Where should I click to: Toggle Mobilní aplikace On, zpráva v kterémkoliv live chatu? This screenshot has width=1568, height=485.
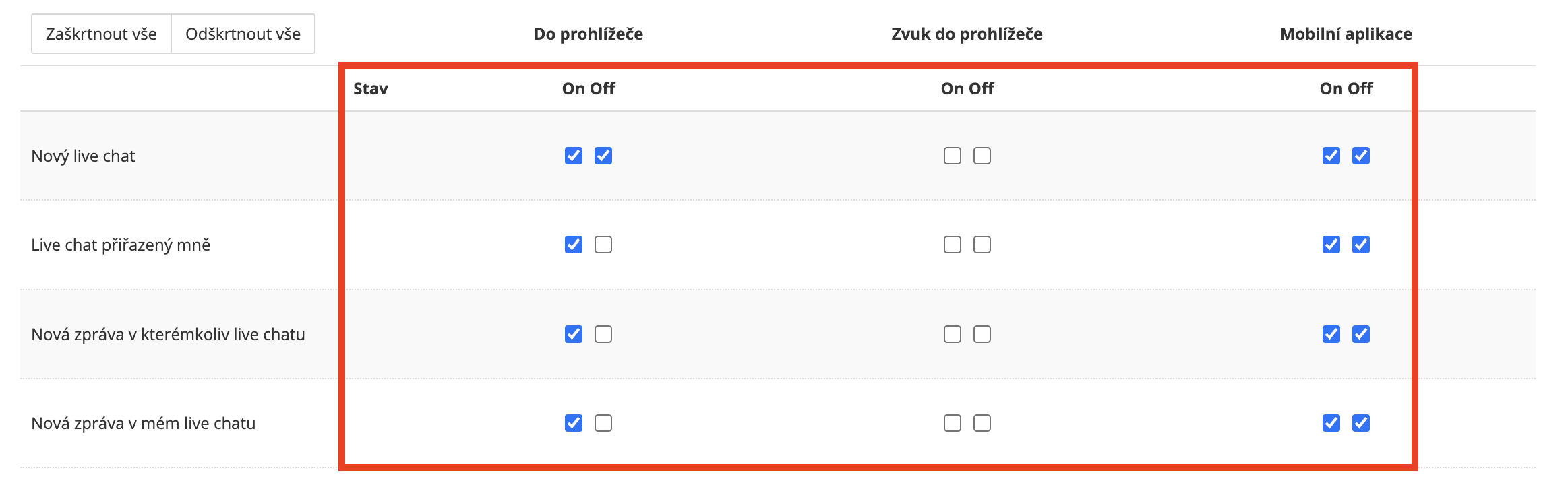click(x=1331, y=334)
